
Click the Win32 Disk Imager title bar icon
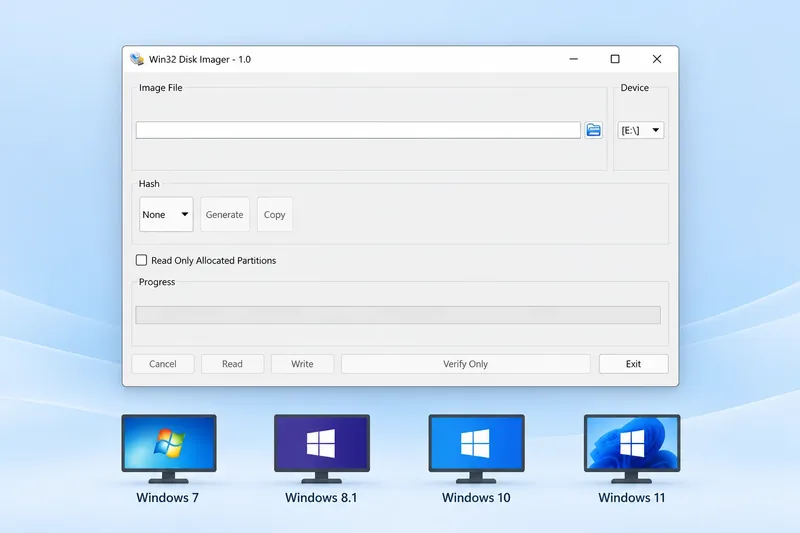(x=137, y=59)
